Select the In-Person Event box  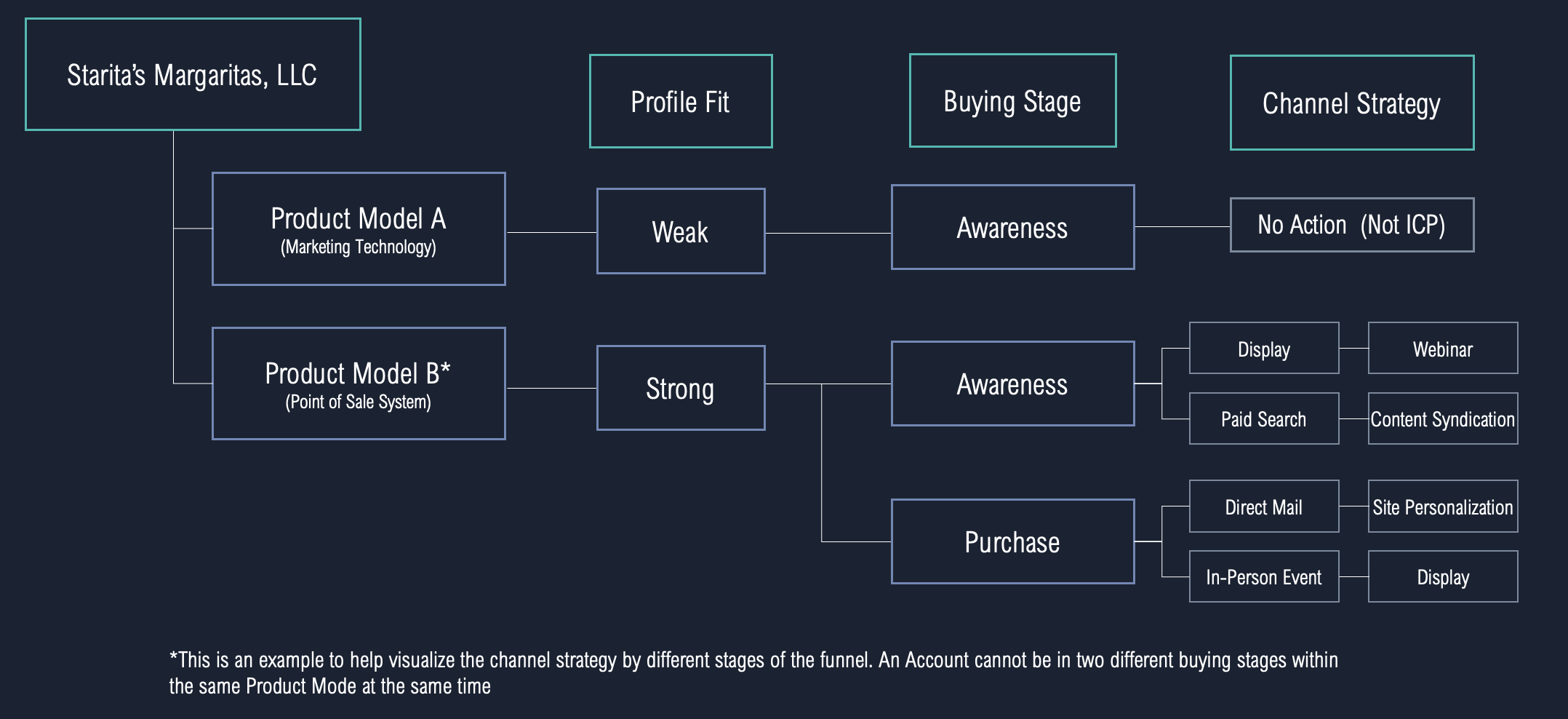(x=1264, y=576)
